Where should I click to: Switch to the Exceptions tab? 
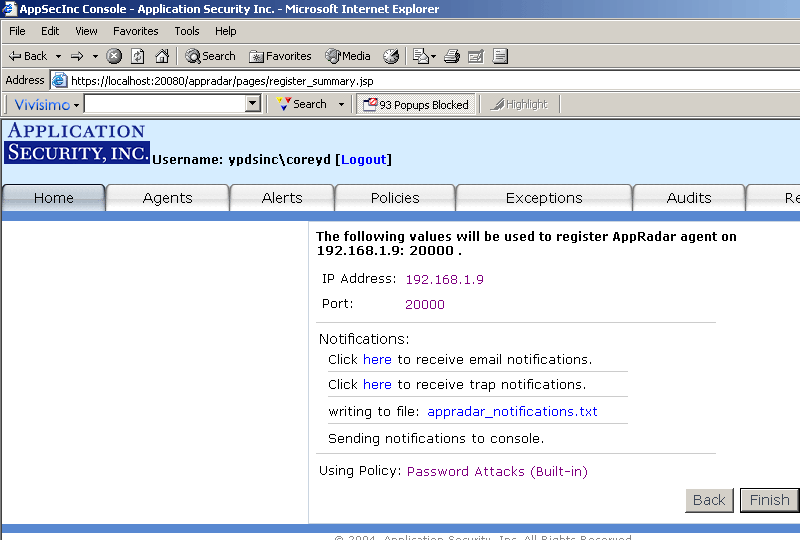click(544, 198)
